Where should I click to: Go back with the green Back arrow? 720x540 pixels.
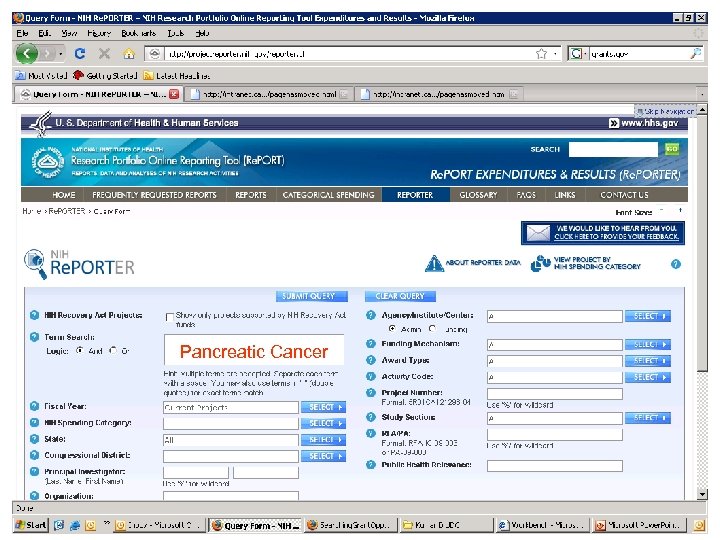[x=26, y=54]
